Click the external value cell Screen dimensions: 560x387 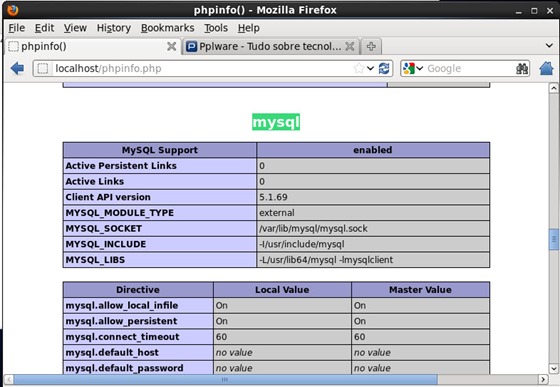pyautogui.click(x=373, y=213)
